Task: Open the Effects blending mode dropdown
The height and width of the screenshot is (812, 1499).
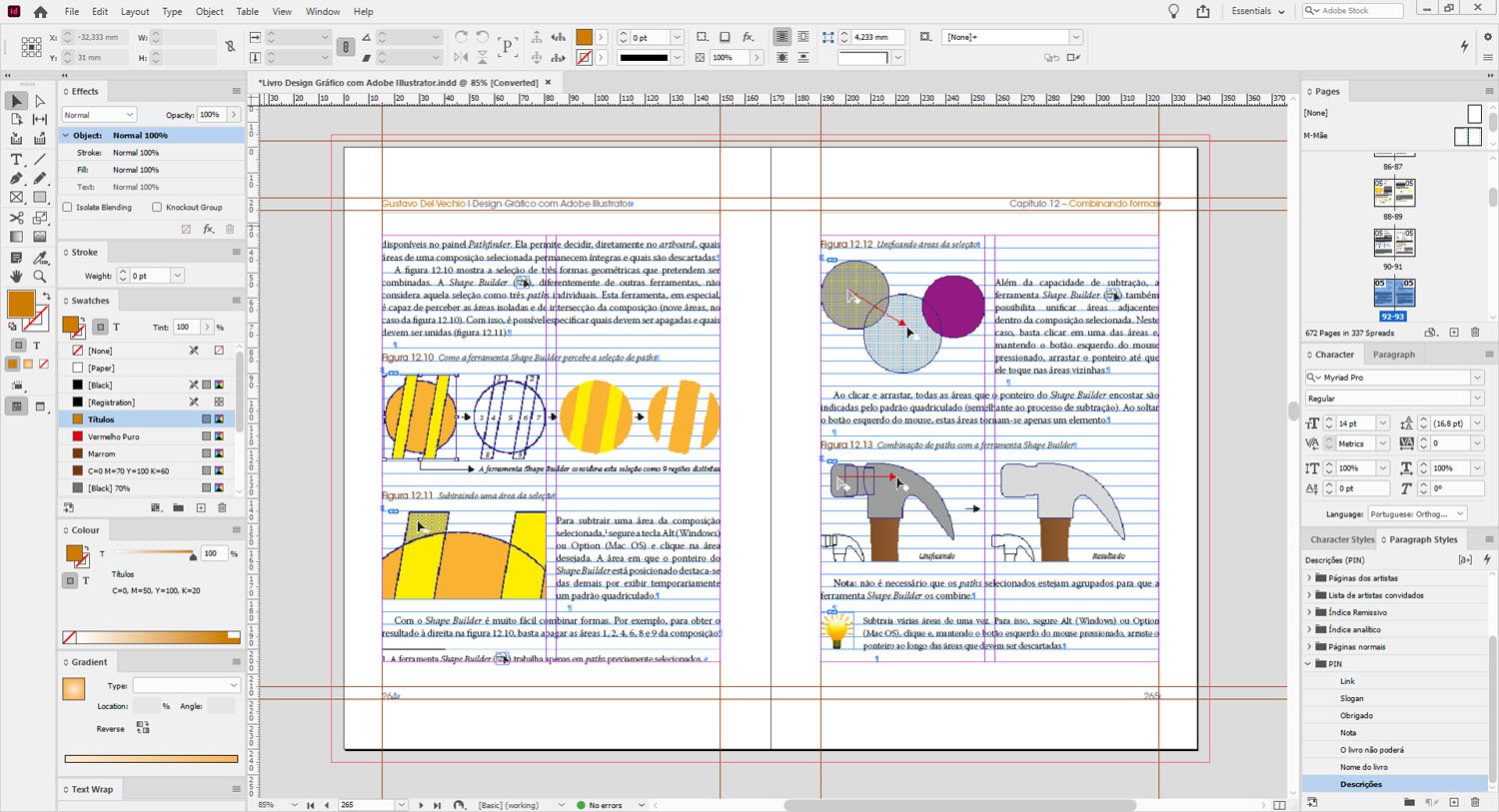Action: (x=99, y=115)
